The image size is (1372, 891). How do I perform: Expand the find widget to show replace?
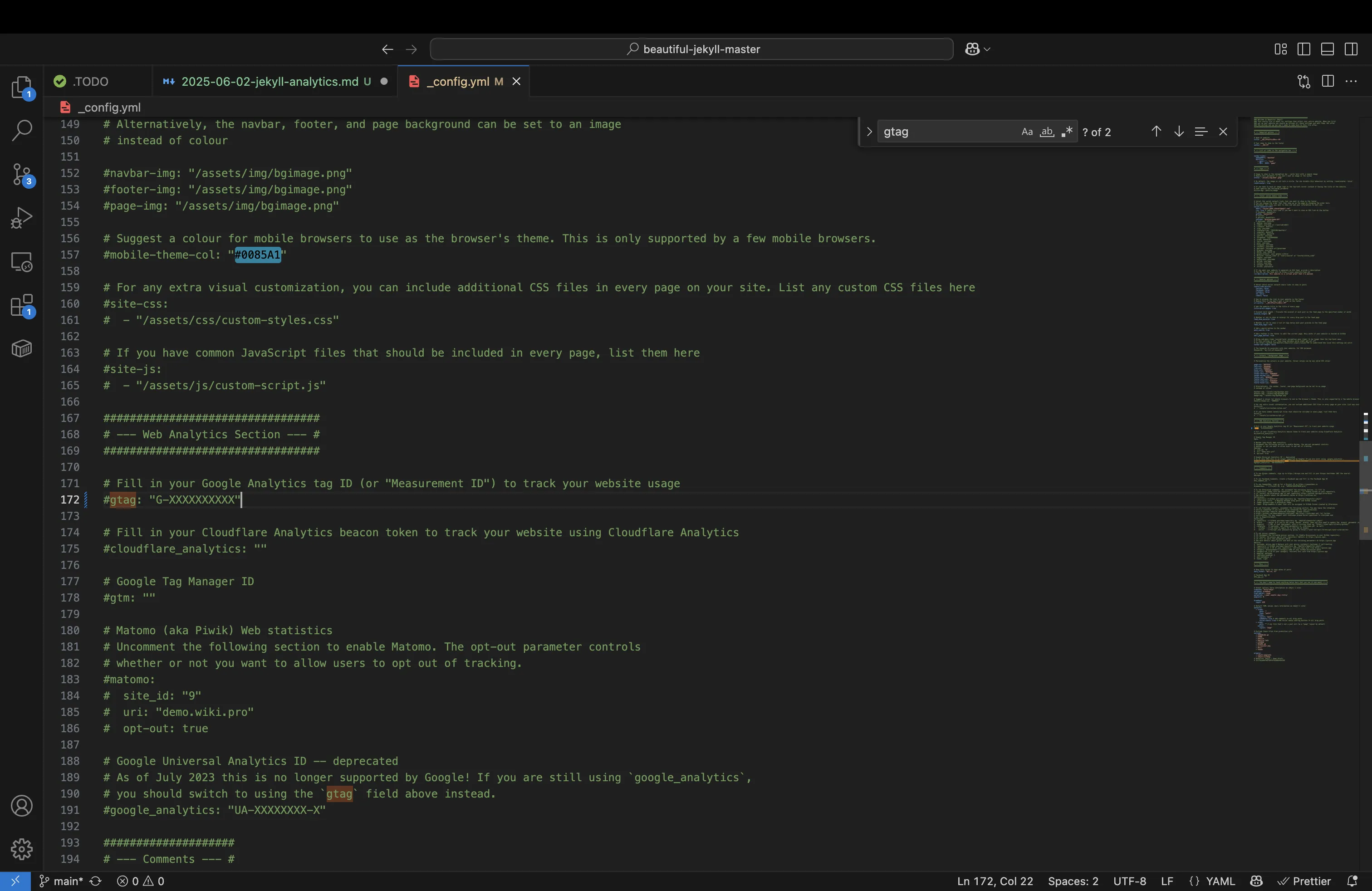tap(868, 132)
